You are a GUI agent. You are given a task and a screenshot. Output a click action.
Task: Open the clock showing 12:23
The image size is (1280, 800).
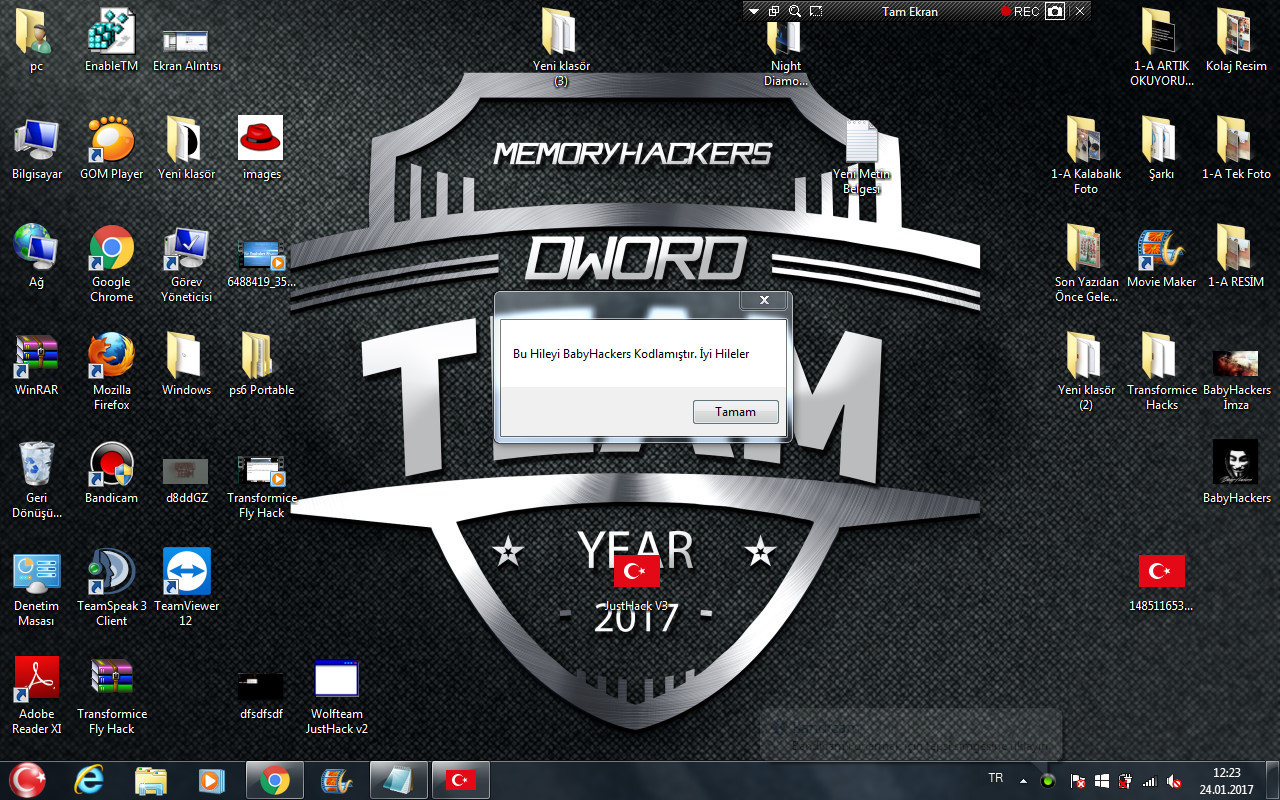pyautogui.click(x=1227, y=780)
